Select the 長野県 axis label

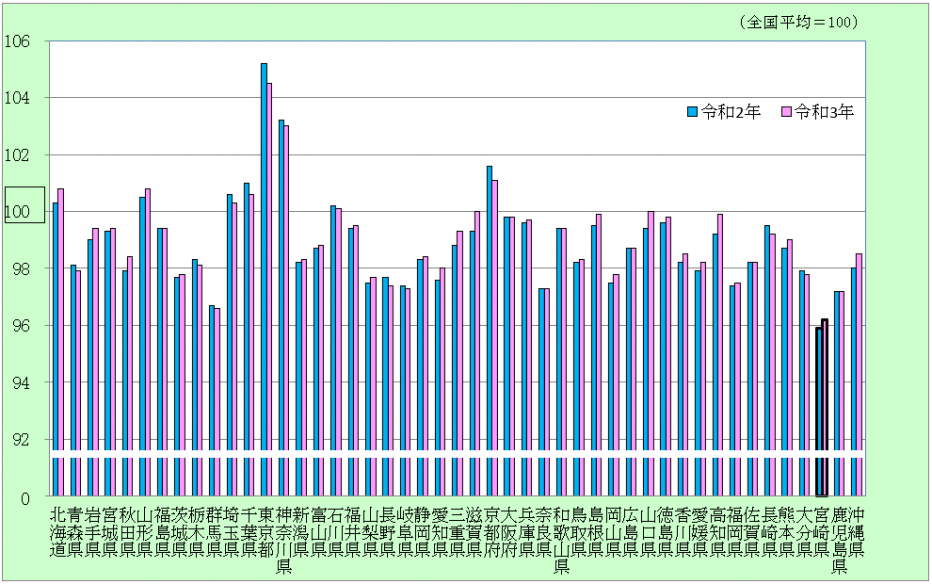click(388, 532)
